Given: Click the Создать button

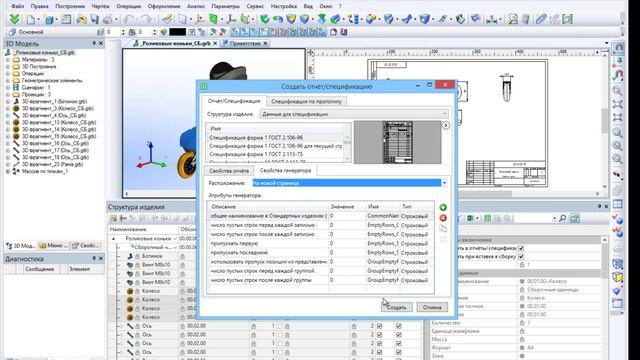Looking at the screenshot, I should (x=396, y=307).
